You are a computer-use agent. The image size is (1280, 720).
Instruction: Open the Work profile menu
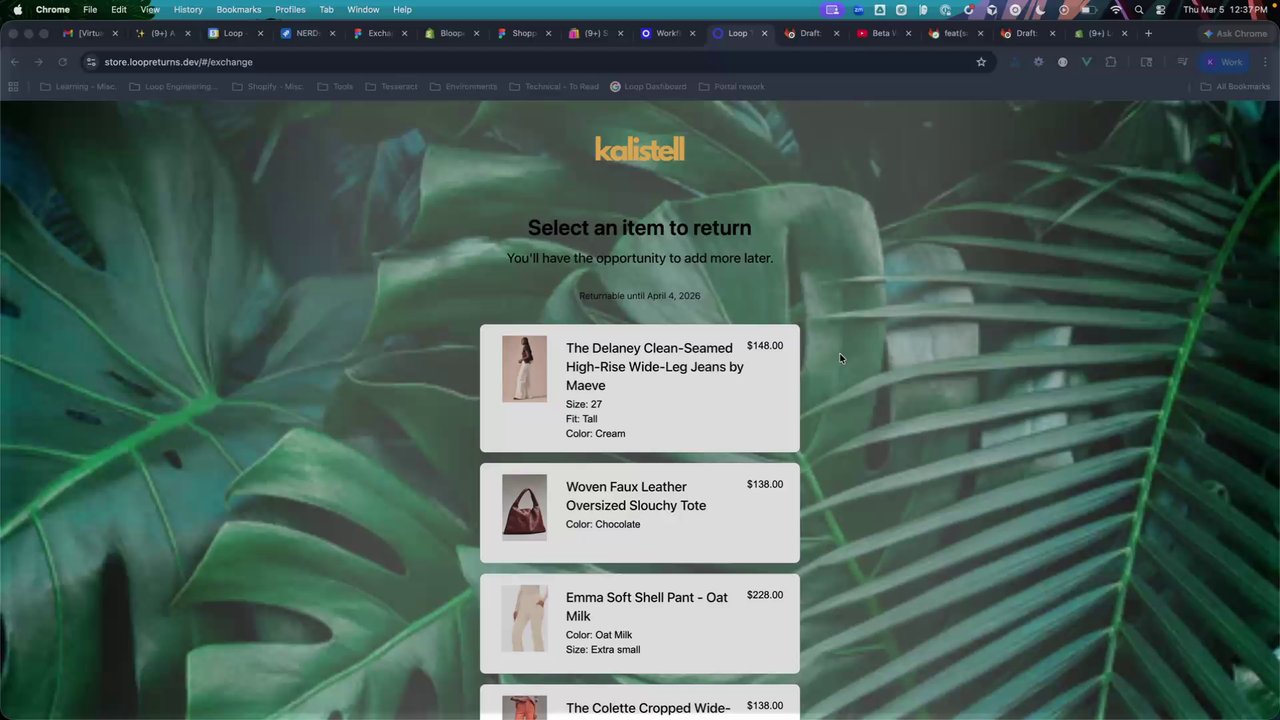(x=1224, y=62)
